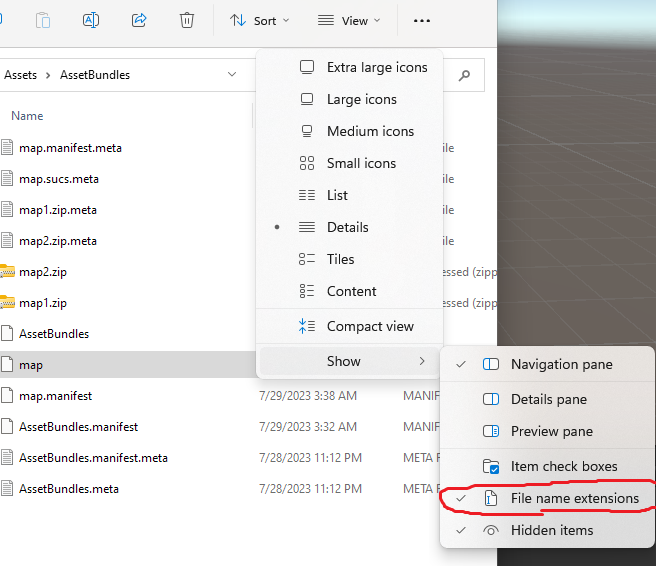
Task: Click the AssetBundles.meta file icon
Action: (x=7, y=489)
